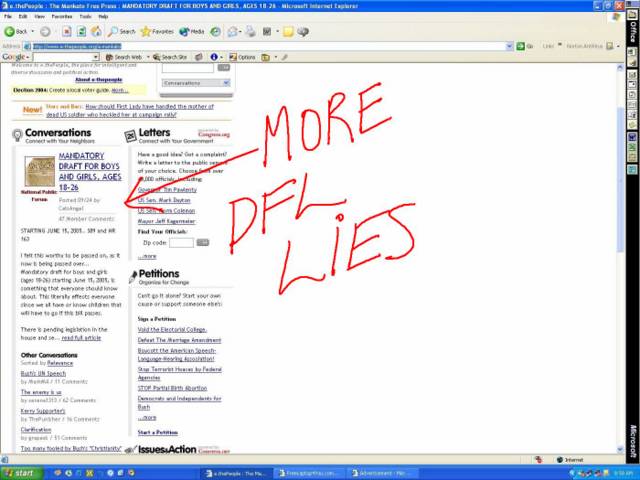The width and height of the screenshot is (640, 480).
Task: Open the Mandatory Draft for Boys and Girls headline
Action: click(90, 171)
